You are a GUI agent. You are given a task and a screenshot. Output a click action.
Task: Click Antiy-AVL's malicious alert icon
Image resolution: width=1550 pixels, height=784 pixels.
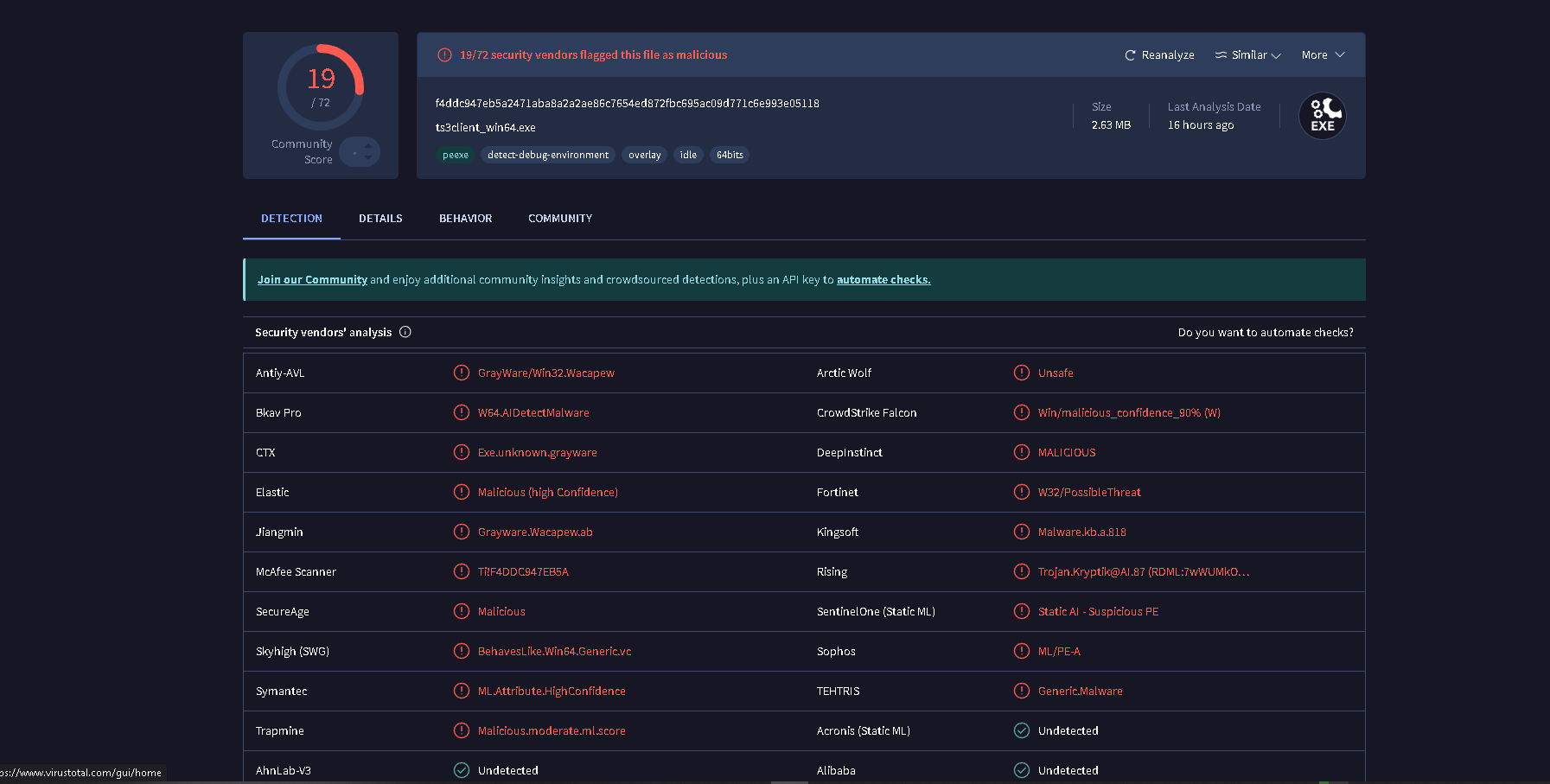pyautogui.click(x=462, y=373)
